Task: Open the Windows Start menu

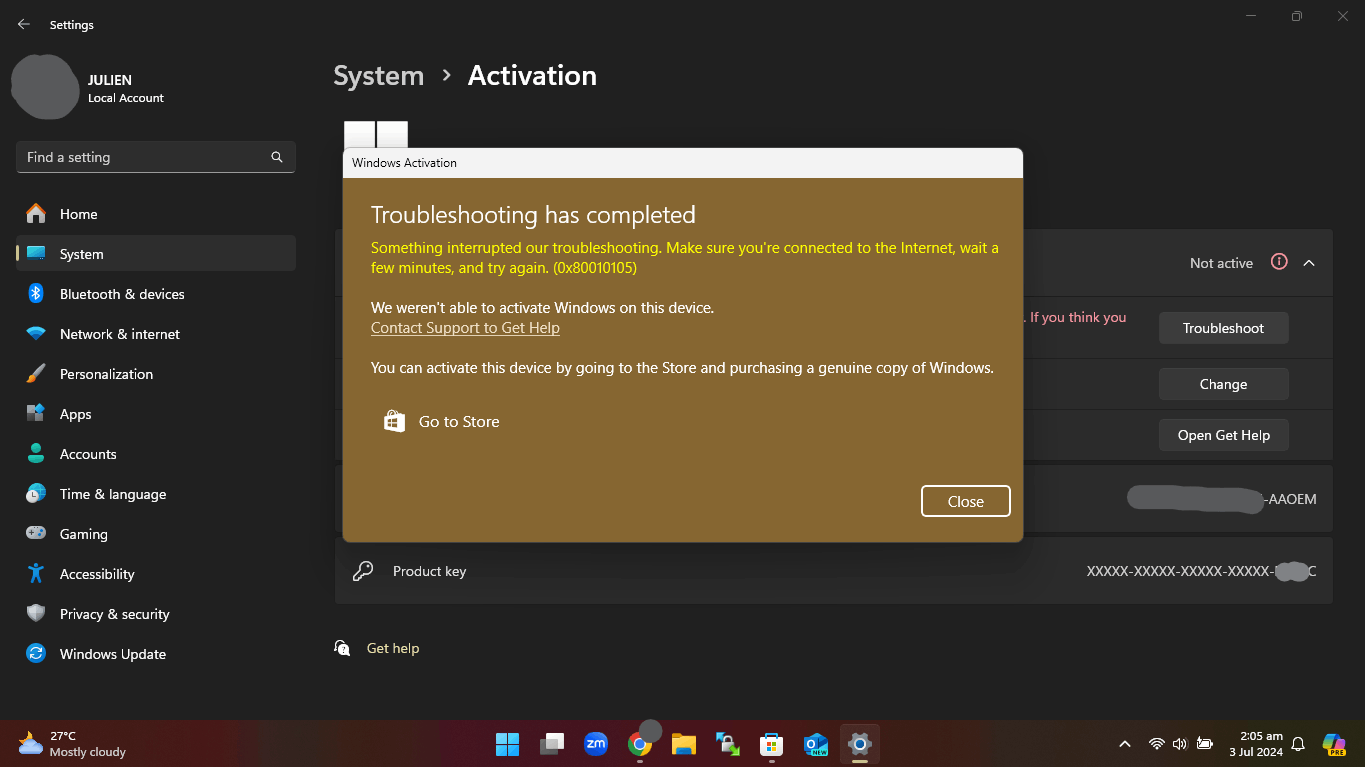Action: pos(508,744)
